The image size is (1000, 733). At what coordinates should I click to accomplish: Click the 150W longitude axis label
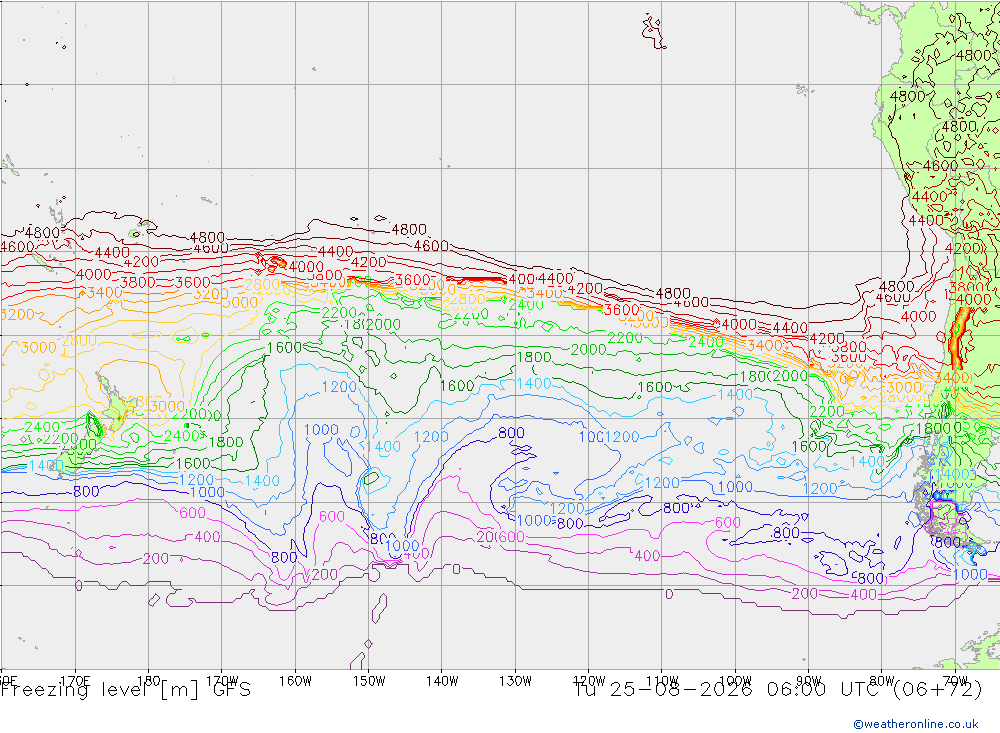[369, 681]
